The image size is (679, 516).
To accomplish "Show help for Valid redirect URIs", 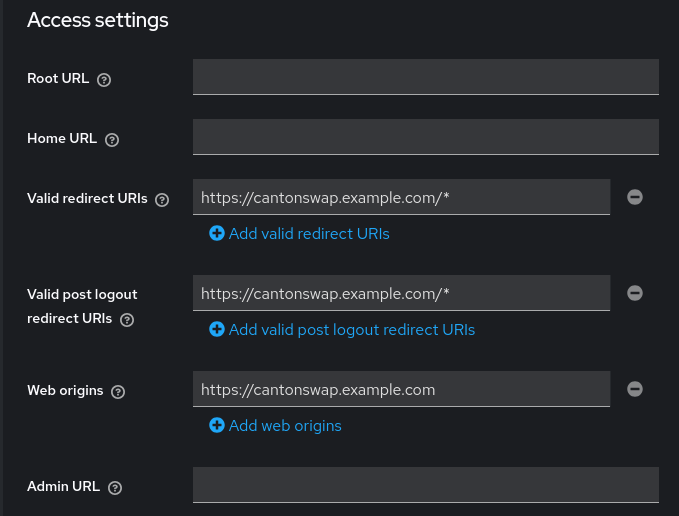I will click(162, 200).
